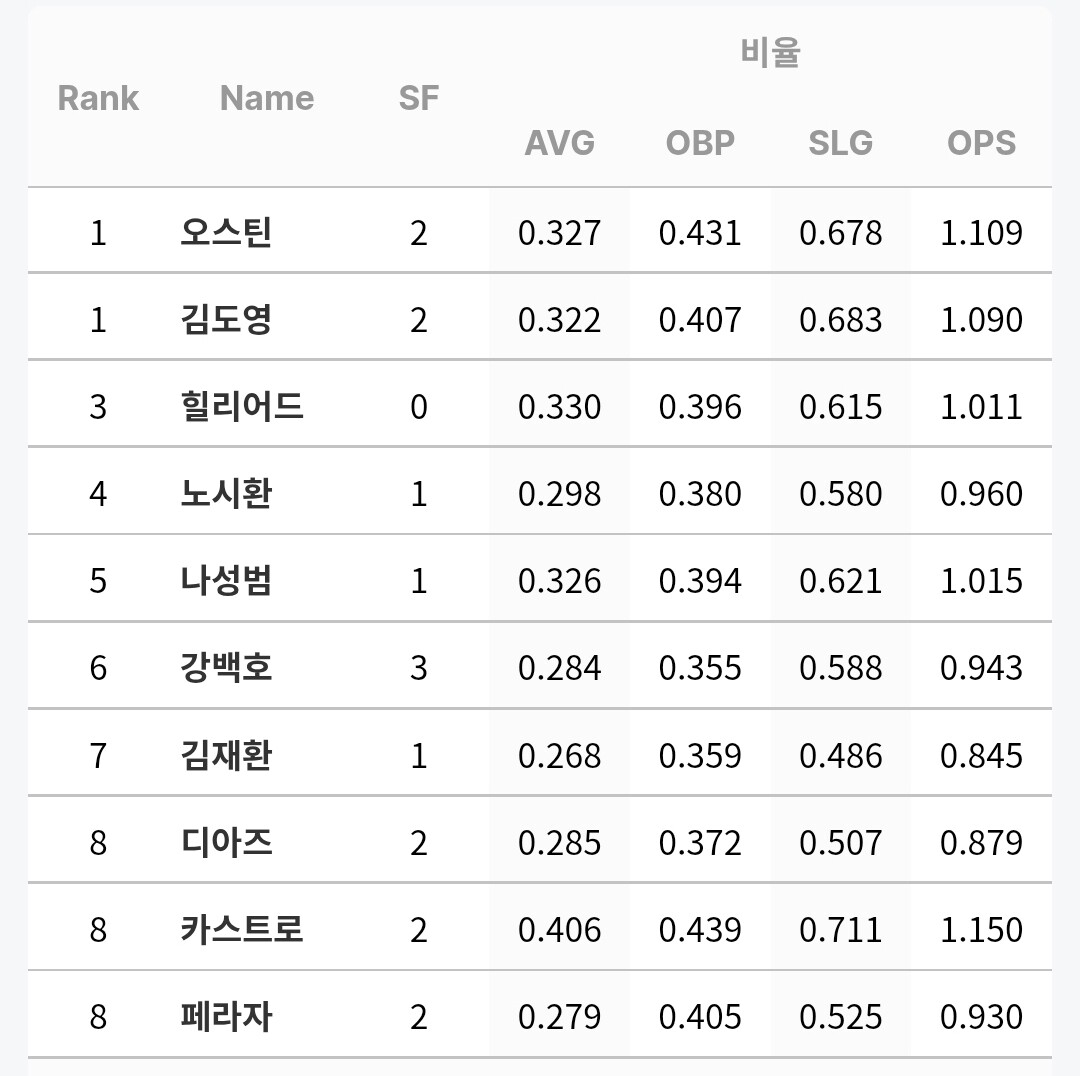Sort by the AVG column header
1080x1076 pixels.
559,143
